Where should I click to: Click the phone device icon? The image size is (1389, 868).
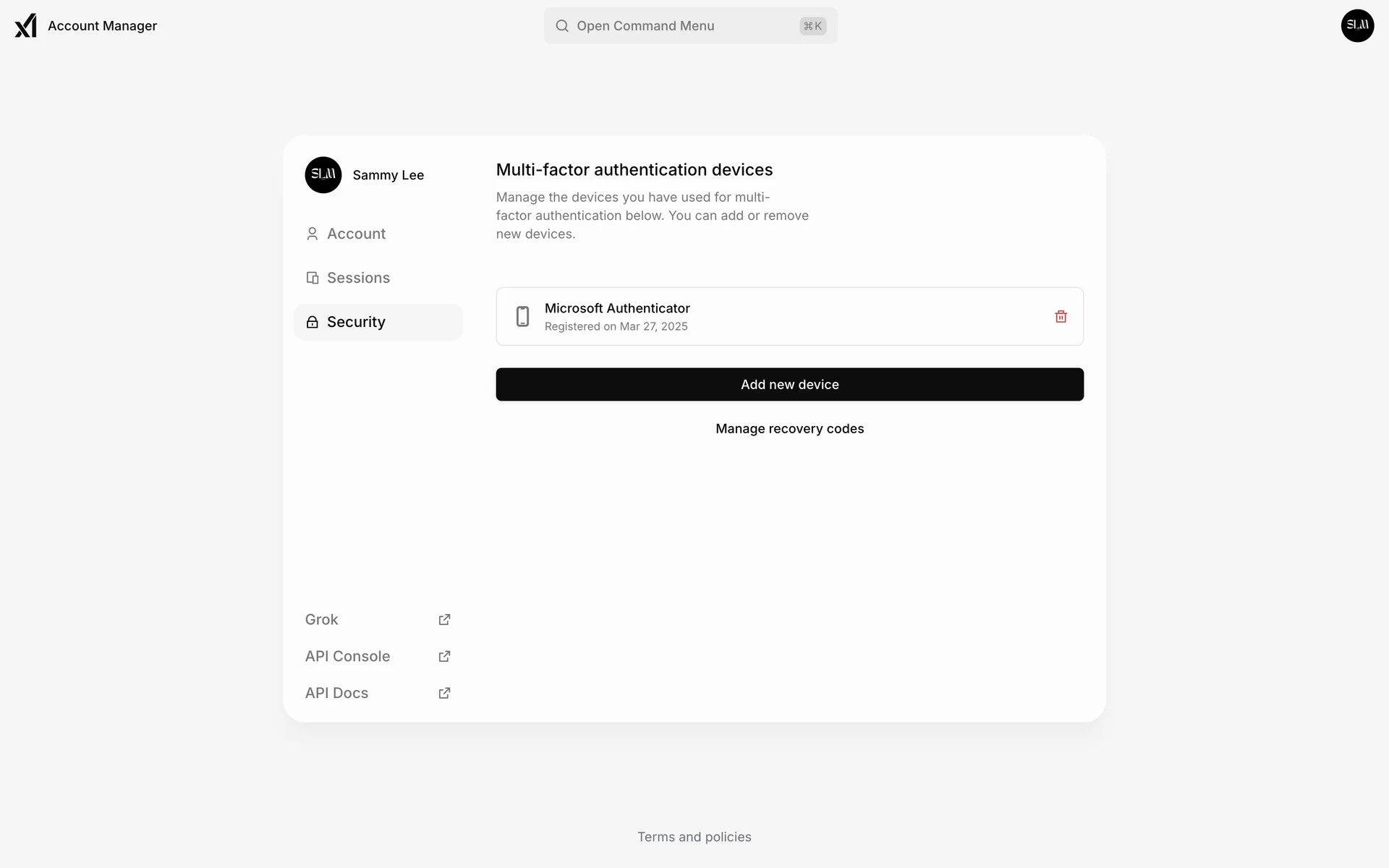(522, 317)
